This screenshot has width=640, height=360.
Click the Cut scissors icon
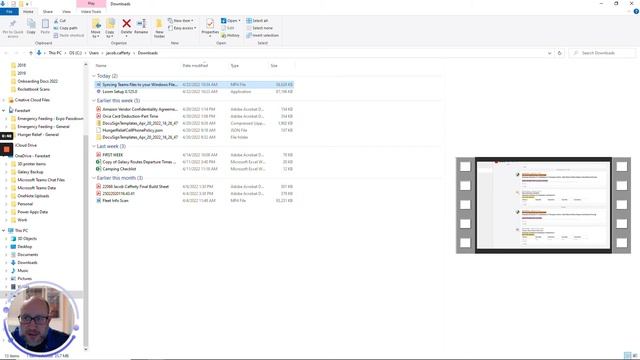[56, 20]
